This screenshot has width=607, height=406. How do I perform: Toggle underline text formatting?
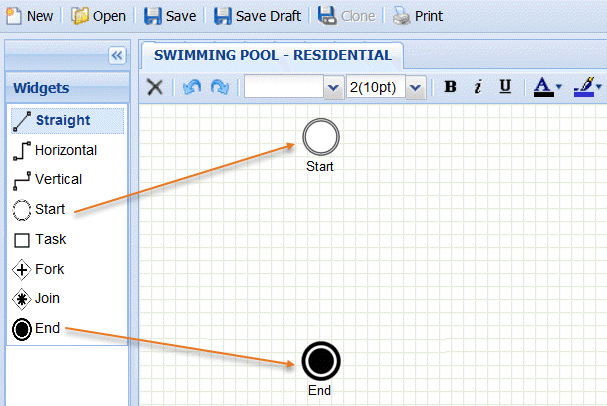pyautogui.click(x=505, y=87)
